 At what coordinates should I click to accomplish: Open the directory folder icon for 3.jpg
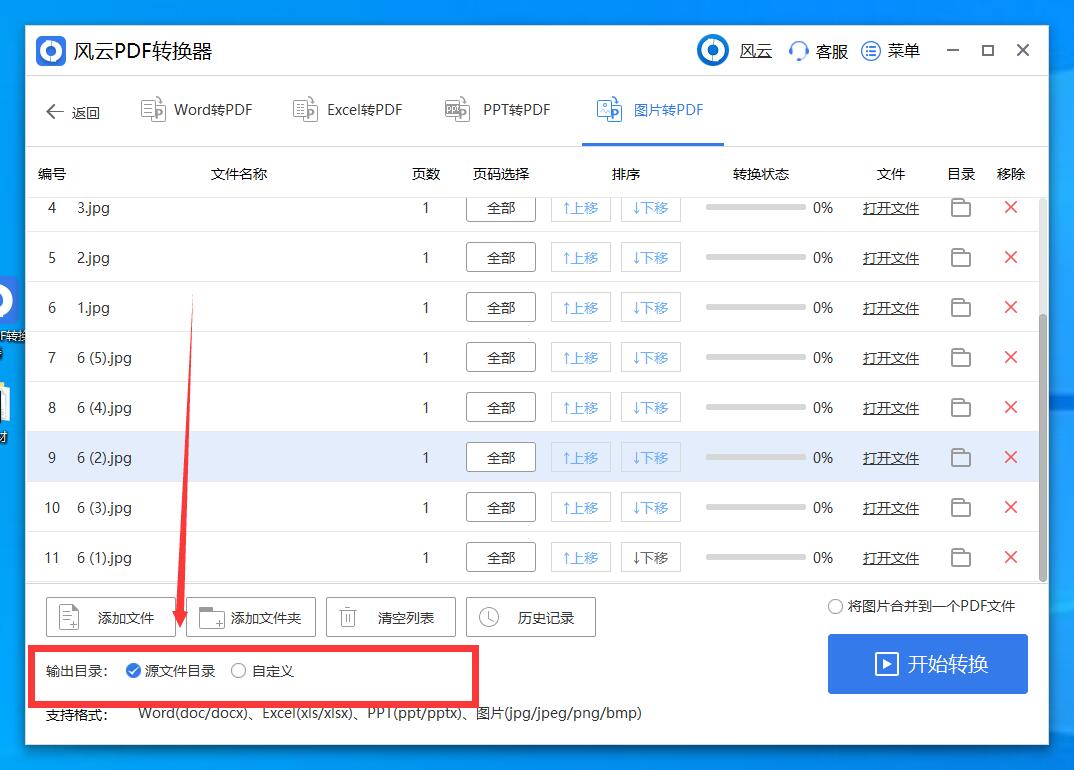(x=960, y=207)
